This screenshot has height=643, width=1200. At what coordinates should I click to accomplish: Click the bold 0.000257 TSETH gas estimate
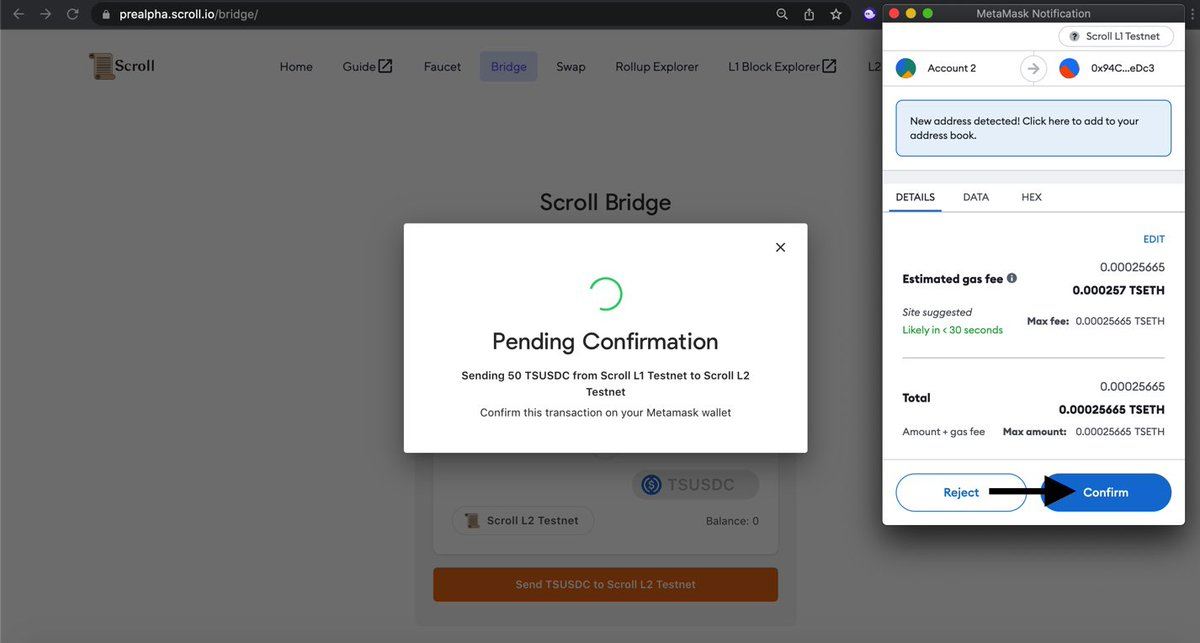point(1118,290)
